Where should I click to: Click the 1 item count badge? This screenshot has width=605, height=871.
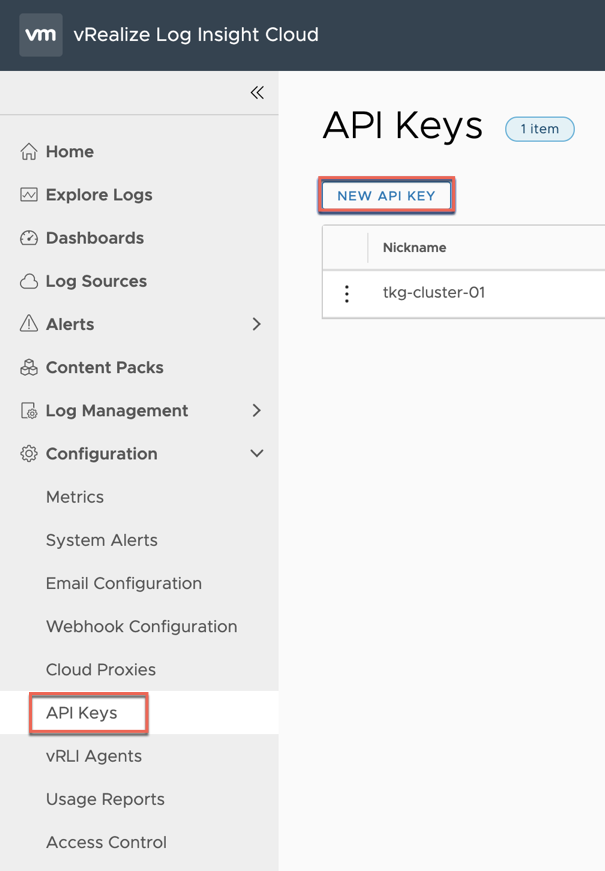[x=539, y=129]
